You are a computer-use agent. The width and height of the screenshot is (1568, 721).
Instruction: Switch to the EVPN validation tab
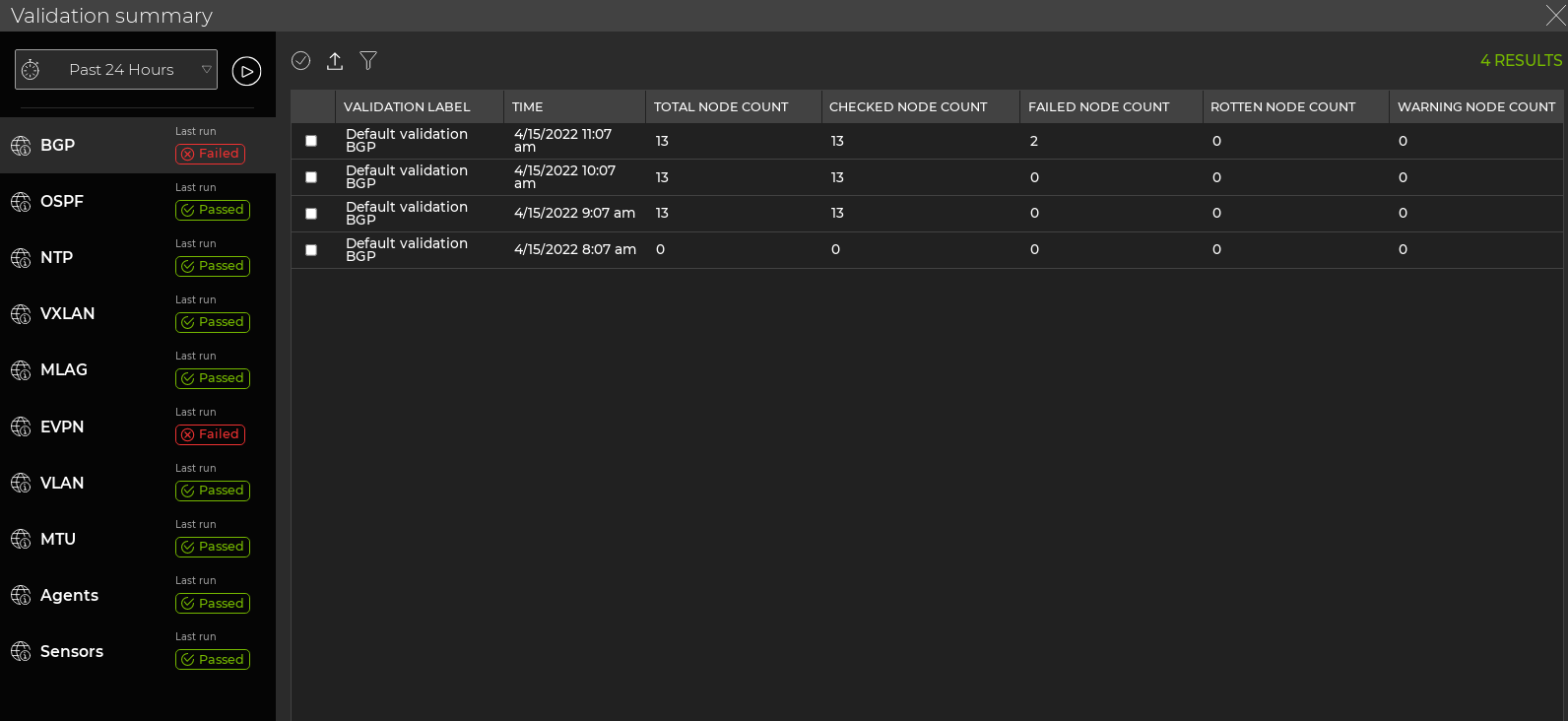62,426
